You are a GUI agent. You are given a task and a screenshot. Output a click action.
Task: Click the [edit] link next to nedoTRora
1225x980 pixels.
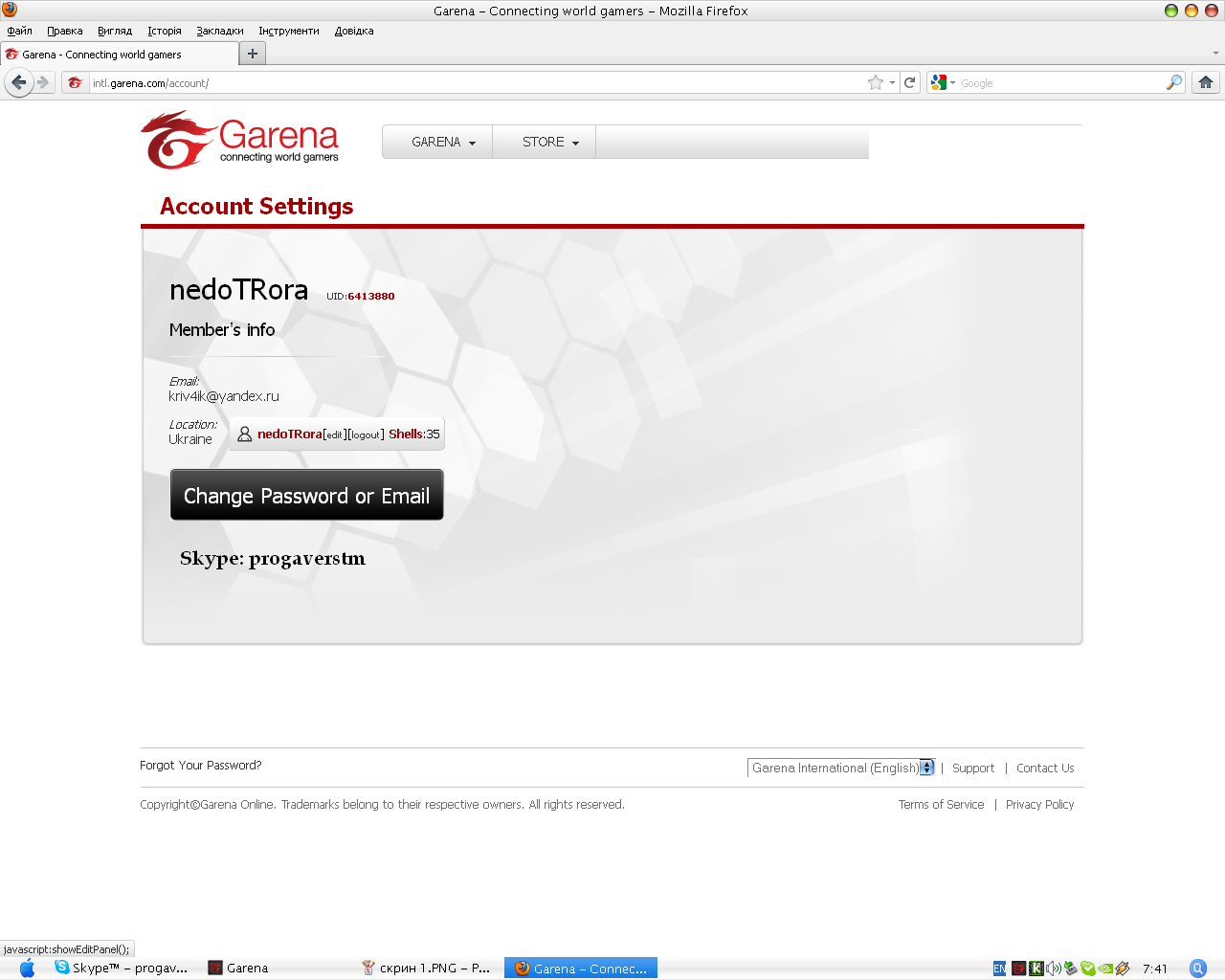(334, 434)
